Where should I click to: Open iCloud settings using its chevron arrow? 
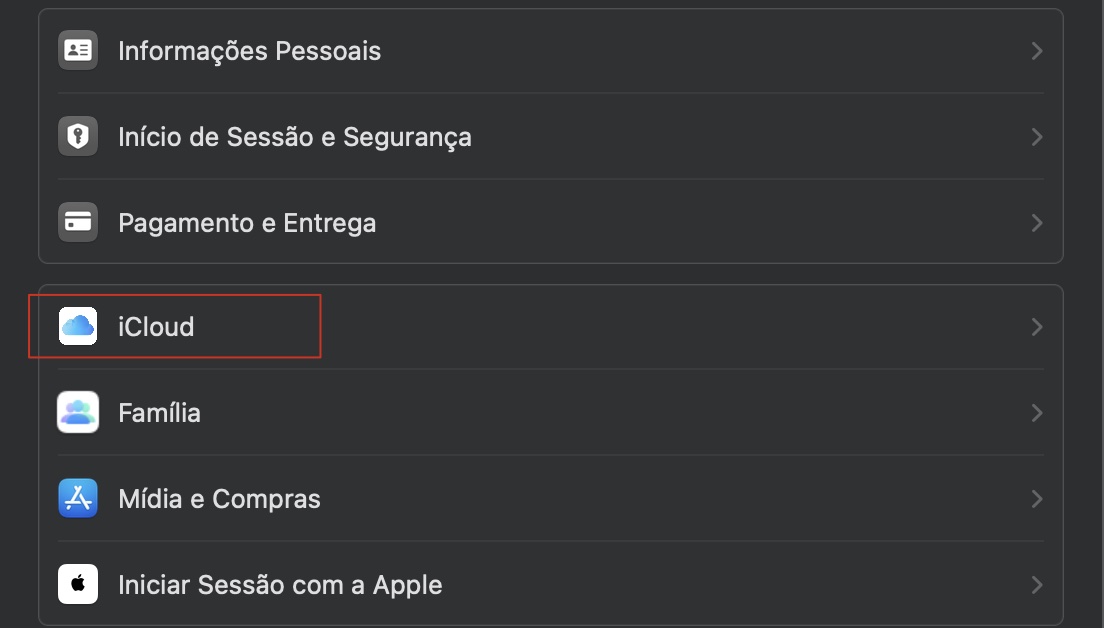tap(1037, 326)
